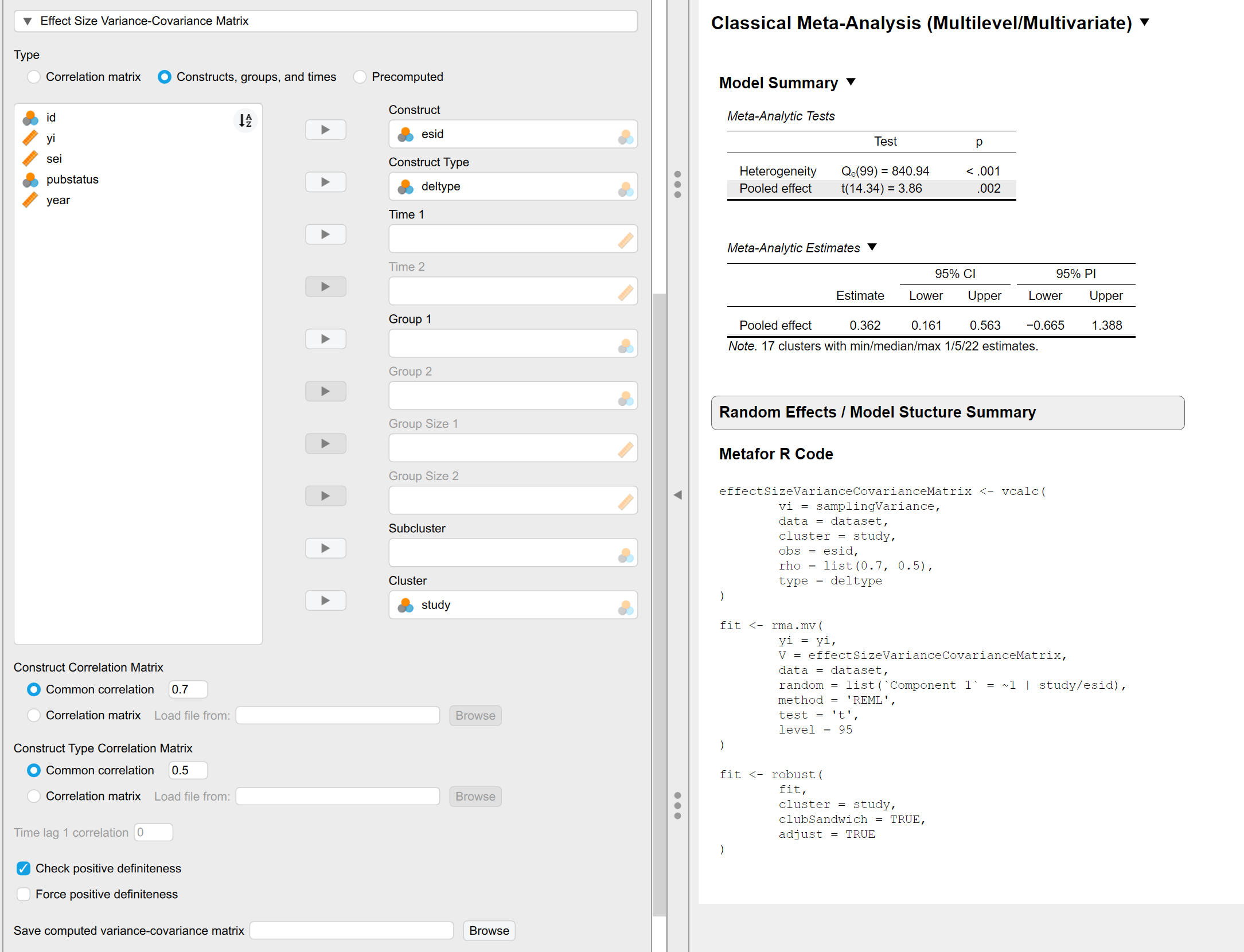1244x952 pixels.
Task: Click Browse to save variance-covariance matrix
Action: click(x=489, y=931)
